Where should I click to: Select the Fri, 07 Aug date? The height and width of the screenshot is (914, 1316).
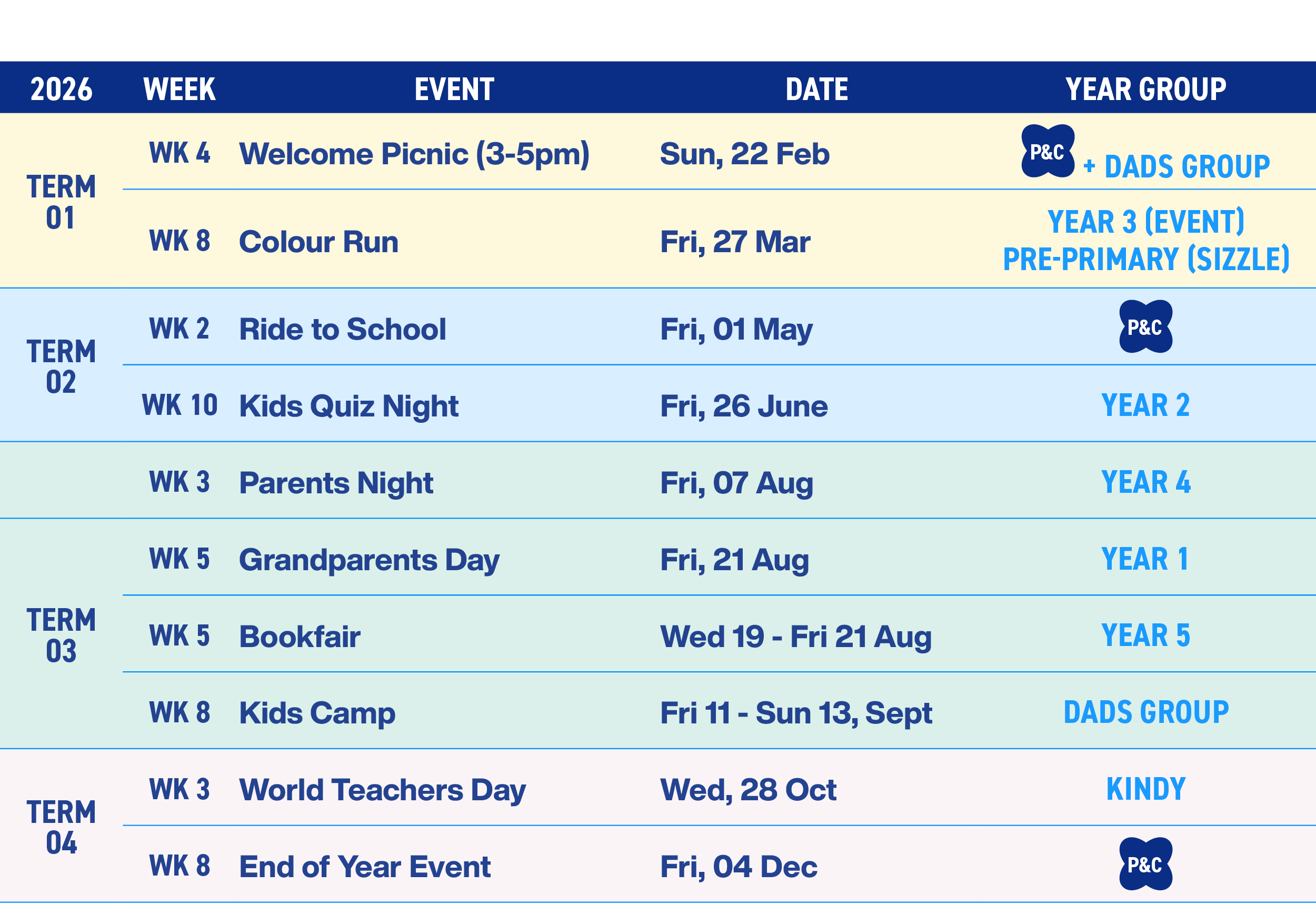(736, 483)
